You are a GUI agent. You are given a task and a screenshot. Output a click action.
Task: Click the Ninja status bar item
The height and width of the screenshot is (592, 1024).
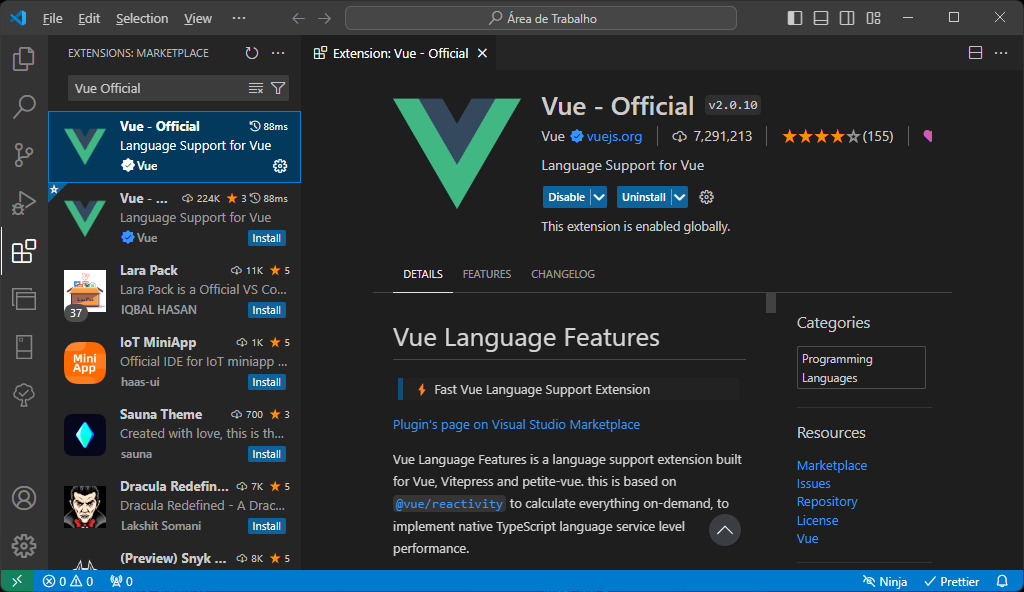click(885, 581)
